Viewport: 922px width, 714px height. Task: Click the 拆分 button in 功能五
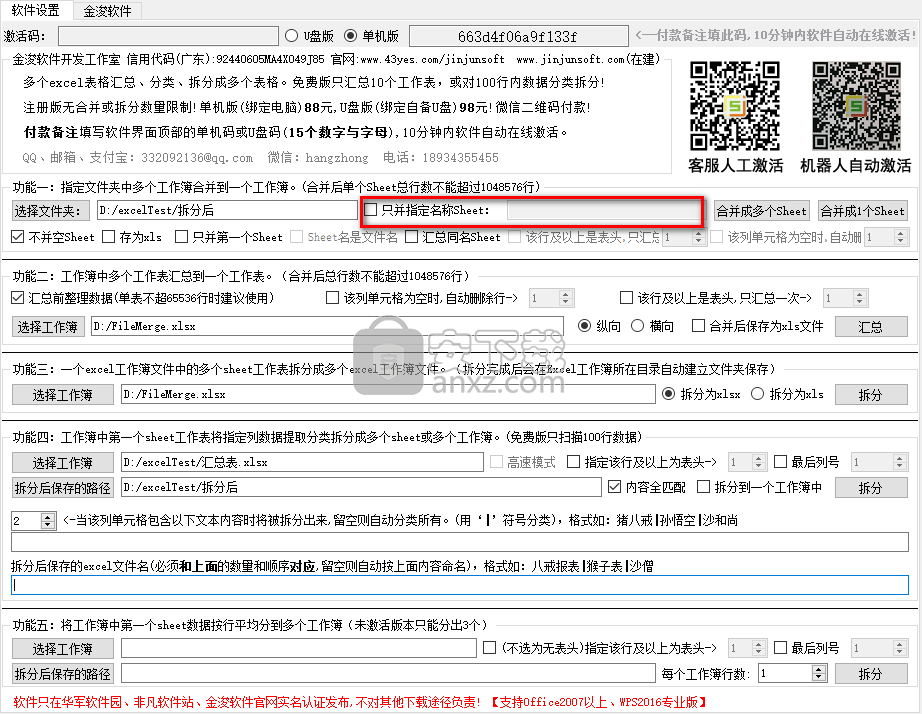click(x=871, y=673)
